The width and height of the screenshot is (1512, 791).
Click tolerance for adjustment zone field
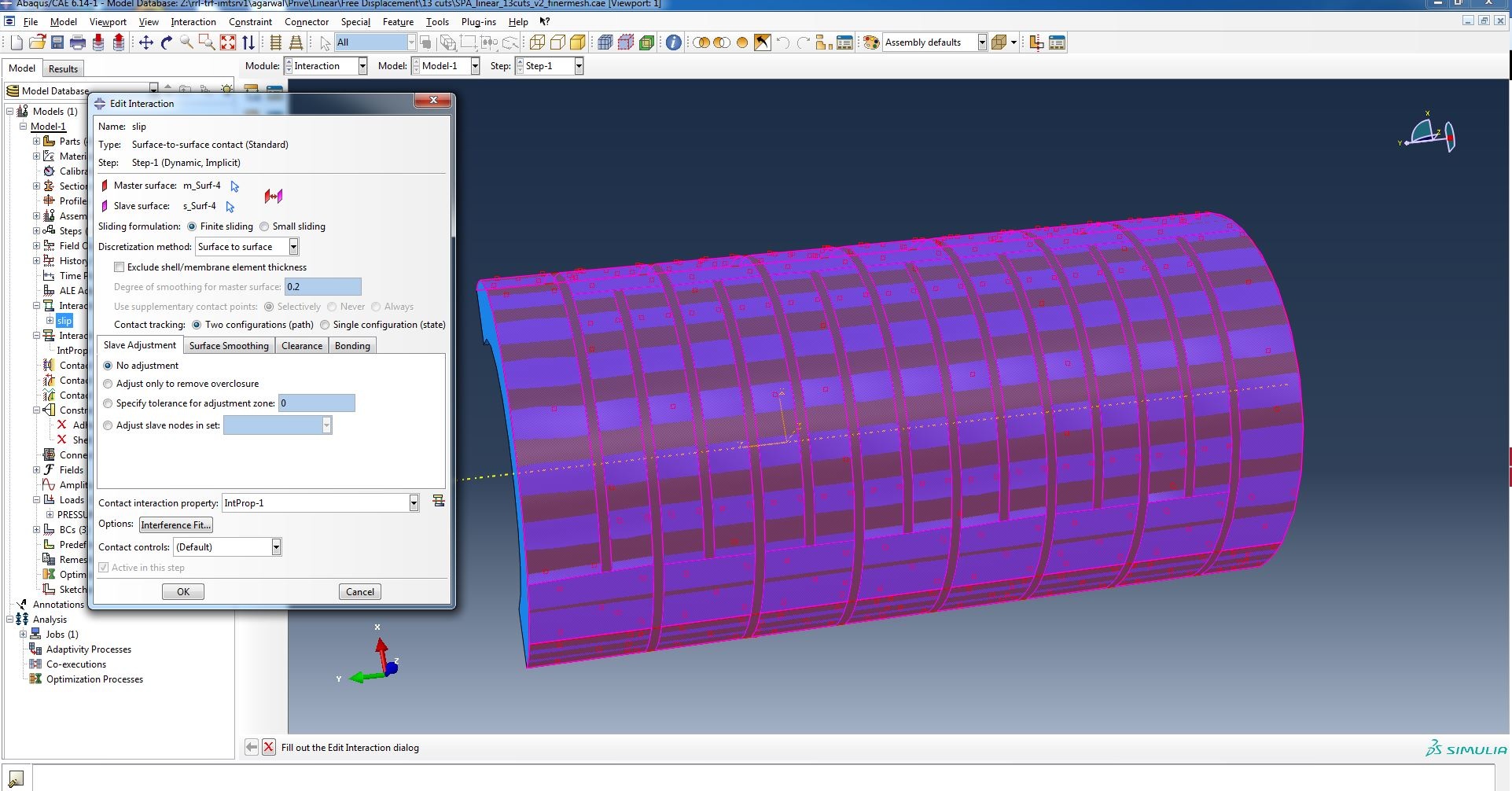coord(317,403)
